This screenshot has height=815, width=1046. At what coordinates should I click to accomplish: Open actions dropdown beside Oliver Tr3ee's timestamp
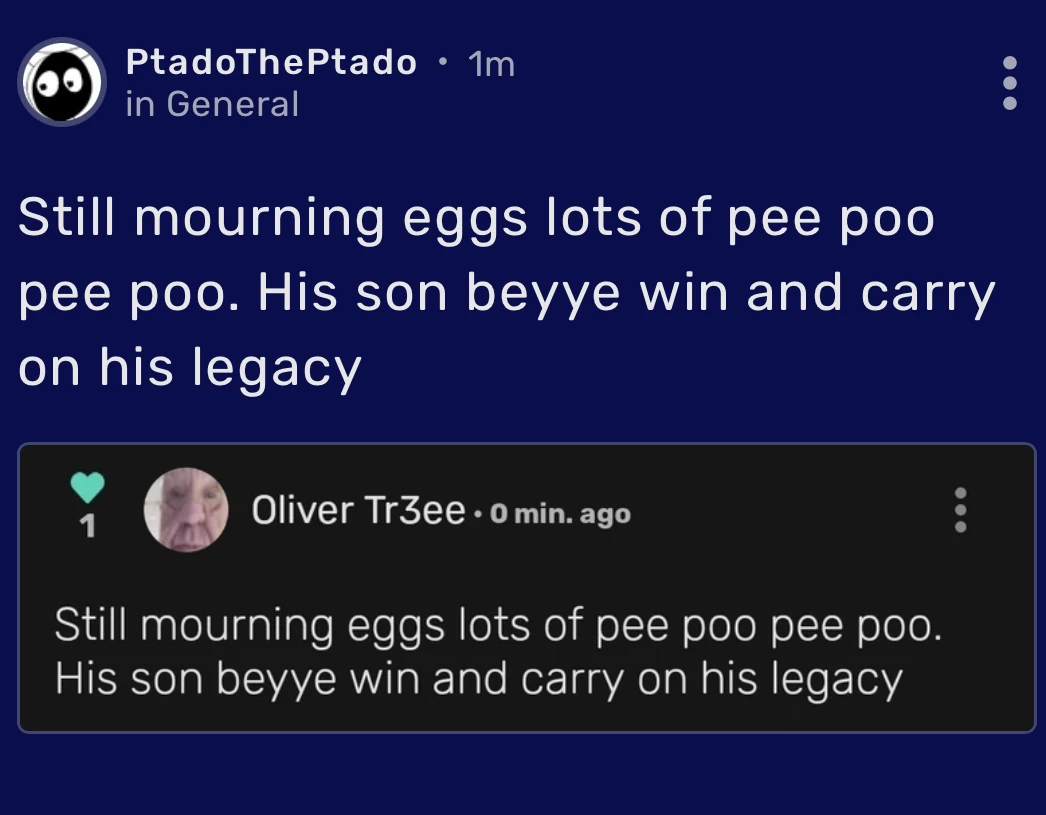tap(959, 512)
